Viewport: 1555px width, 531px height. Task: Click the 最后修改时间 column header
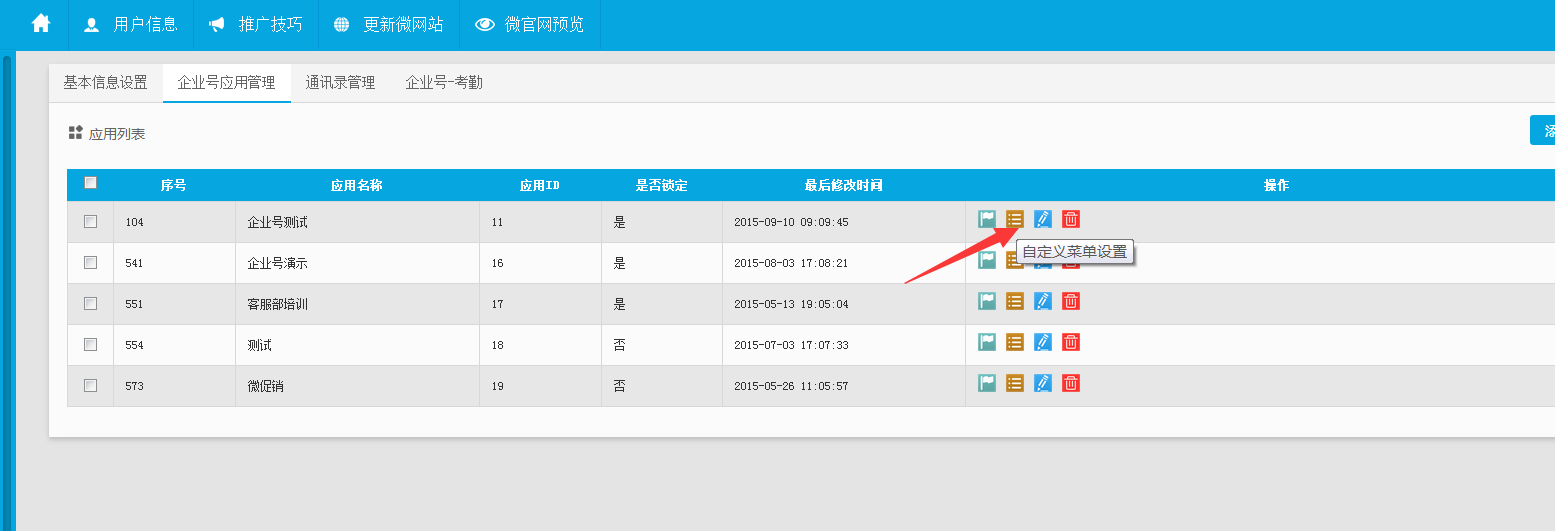tap(843, 185)
